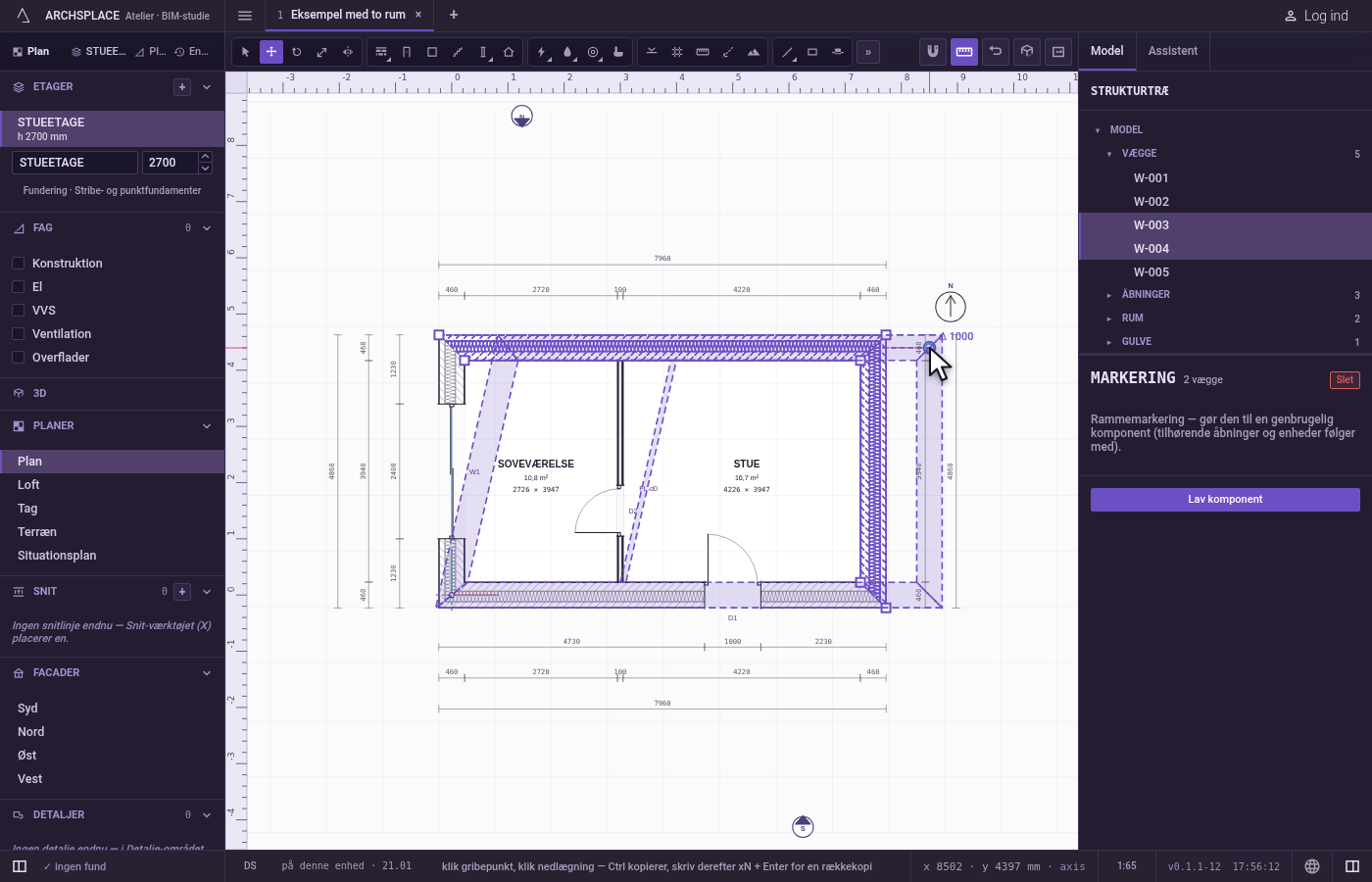Pick the Door tool
The height and width of the screenshot is (882, 1372).
tap(407, 52)
